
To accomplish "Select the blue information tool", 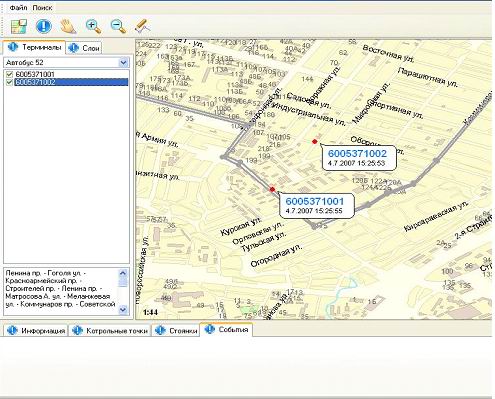I will pyautogui.click(x=43, y=26).
